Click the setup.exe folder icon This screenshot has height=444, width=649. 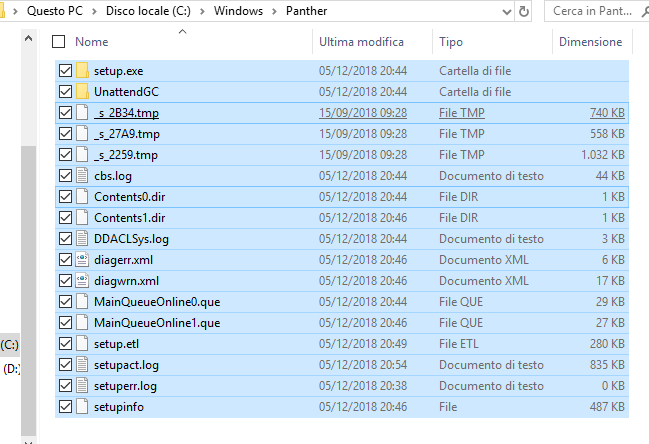click(82, 71)
